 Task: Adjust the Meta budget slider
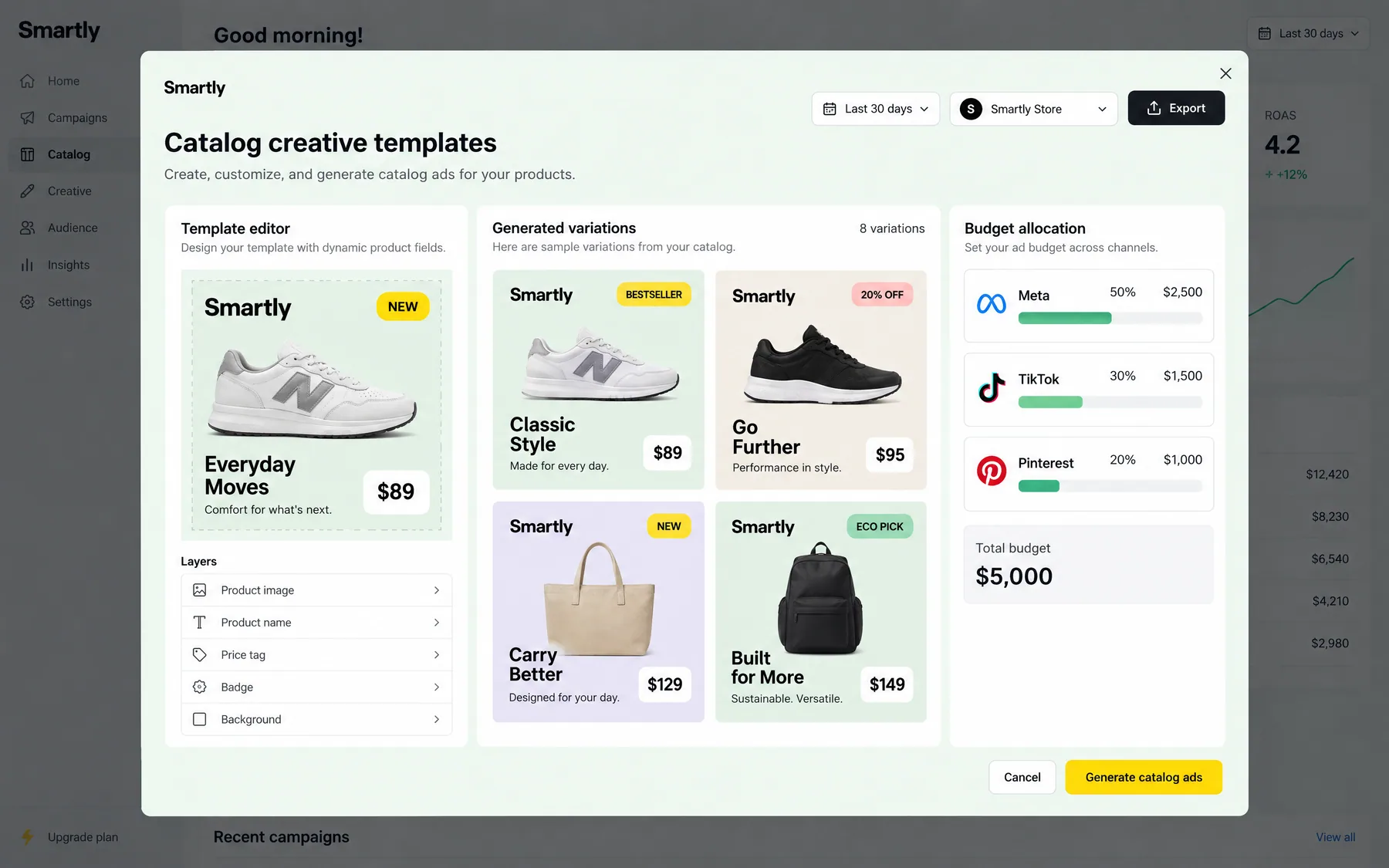point(1110,318)
